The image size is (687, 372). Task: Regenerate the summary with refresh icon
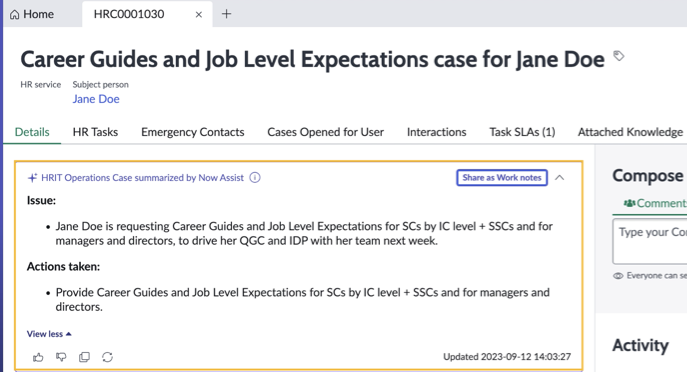(x=107, y=357)
